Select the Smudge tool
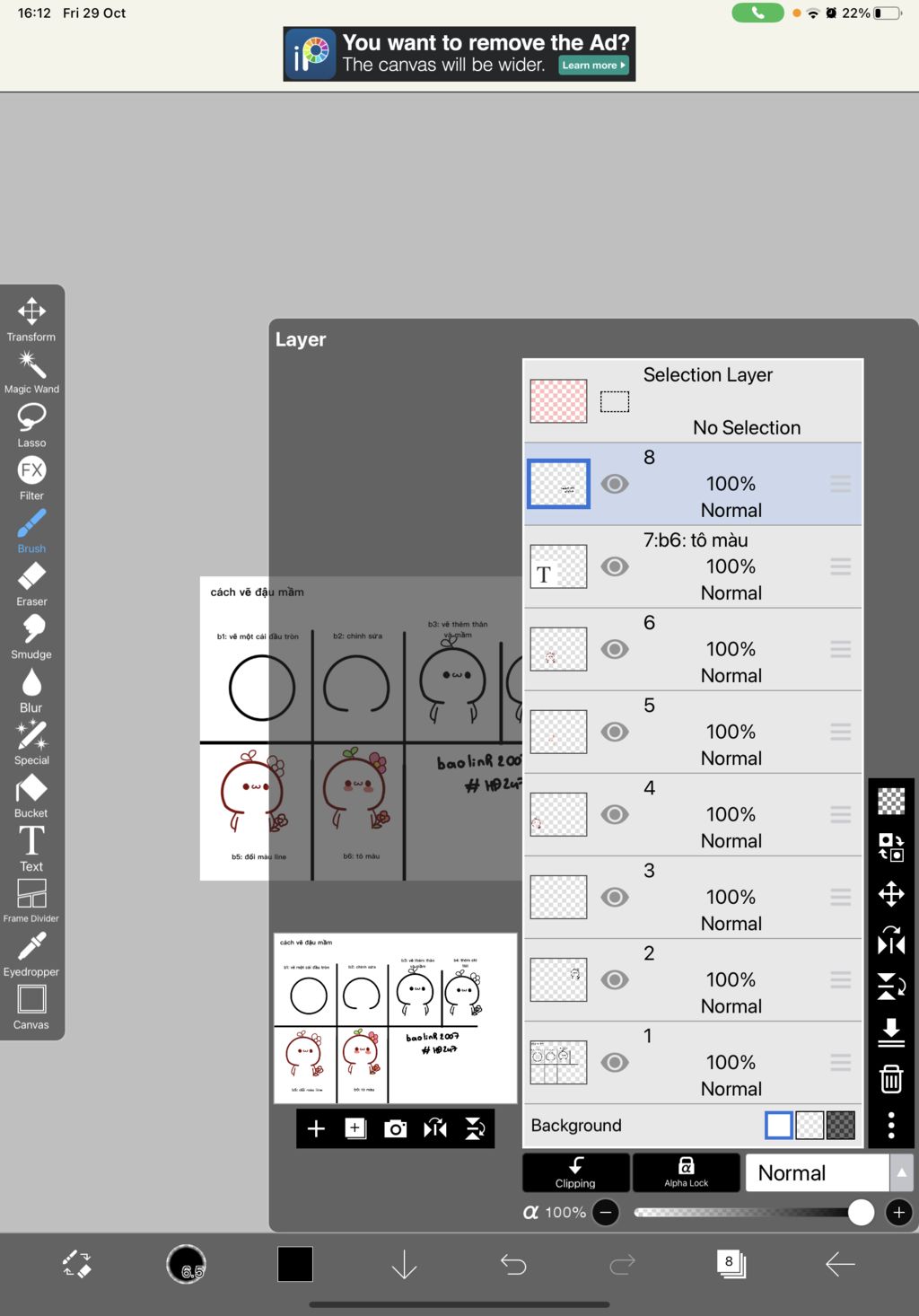 (x=31, y=636)
